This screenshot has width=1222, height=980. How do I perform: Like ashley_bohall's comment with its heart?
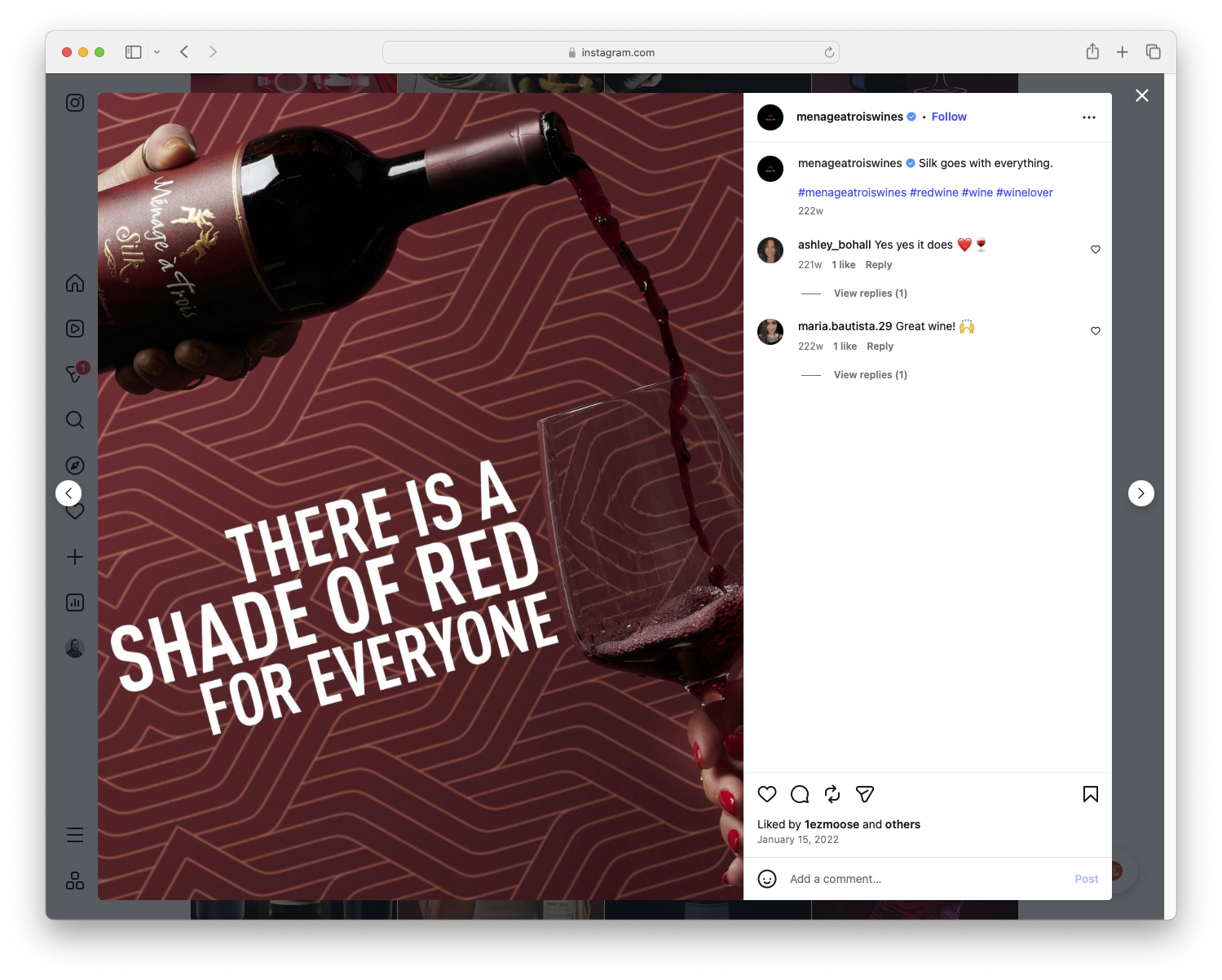coord(1096,249)
